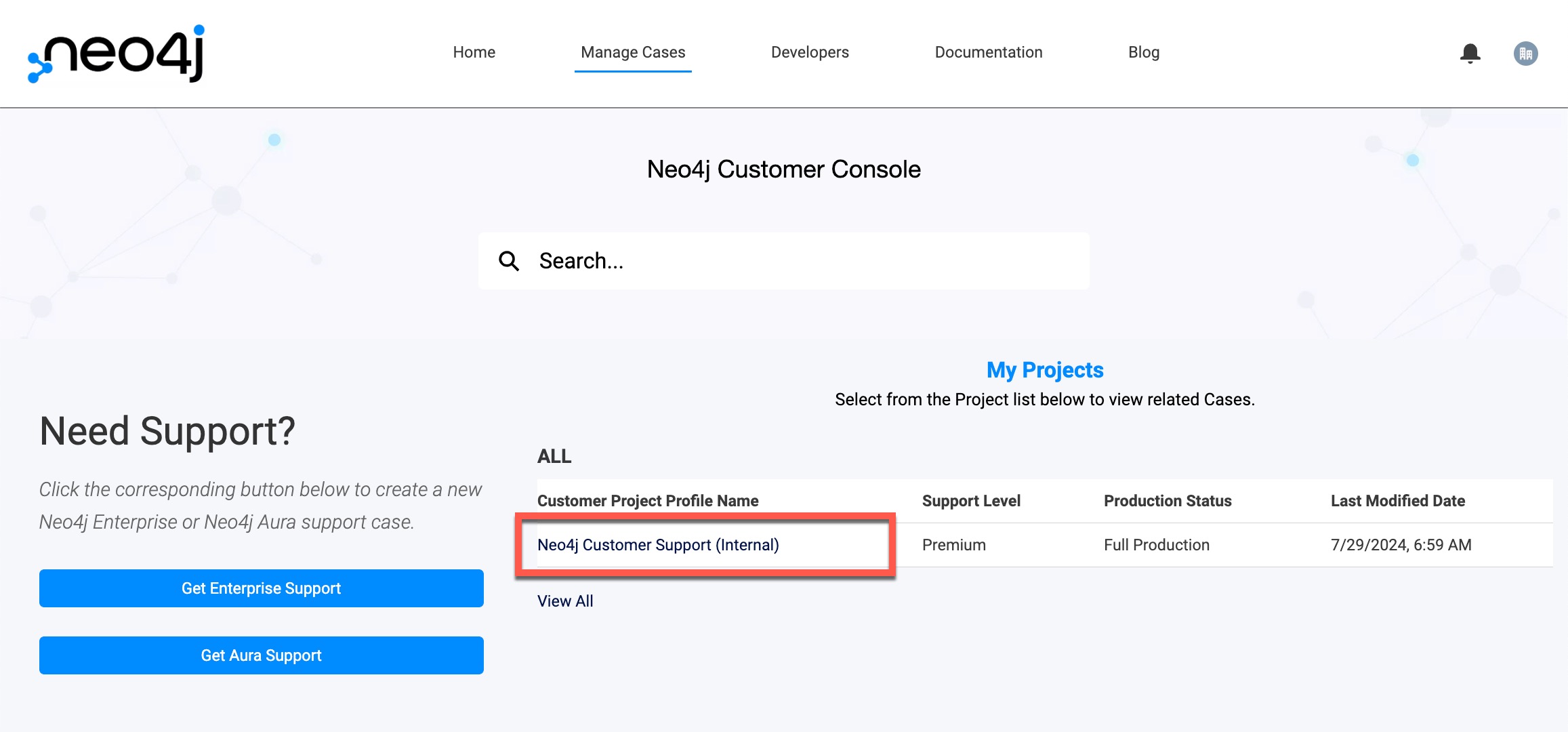Click the search magnifier icon
Screen dimensions: 1568x732
click(509, 261)
